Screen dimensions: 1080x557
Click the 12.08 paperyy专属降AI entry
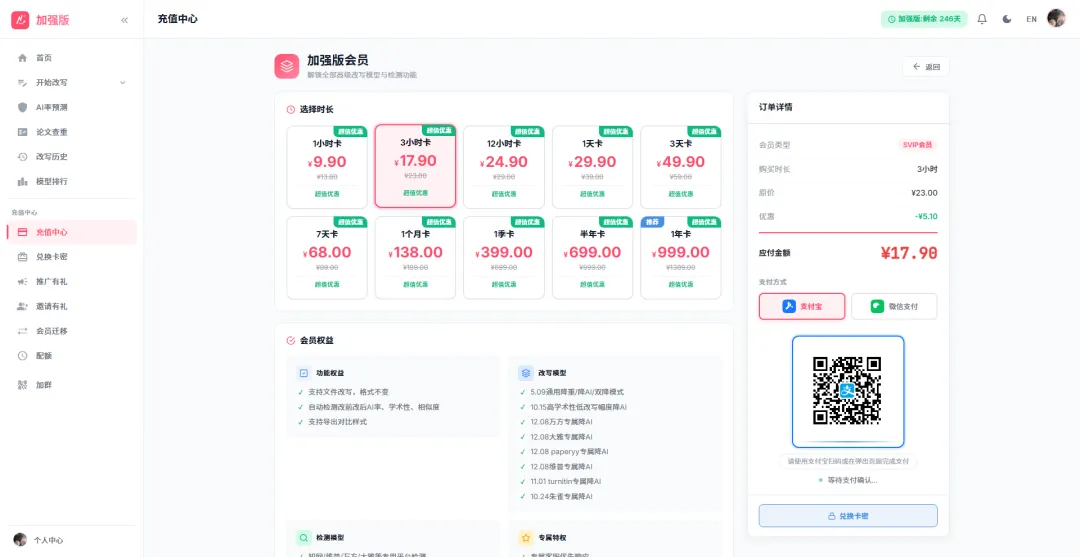point(570,452)
